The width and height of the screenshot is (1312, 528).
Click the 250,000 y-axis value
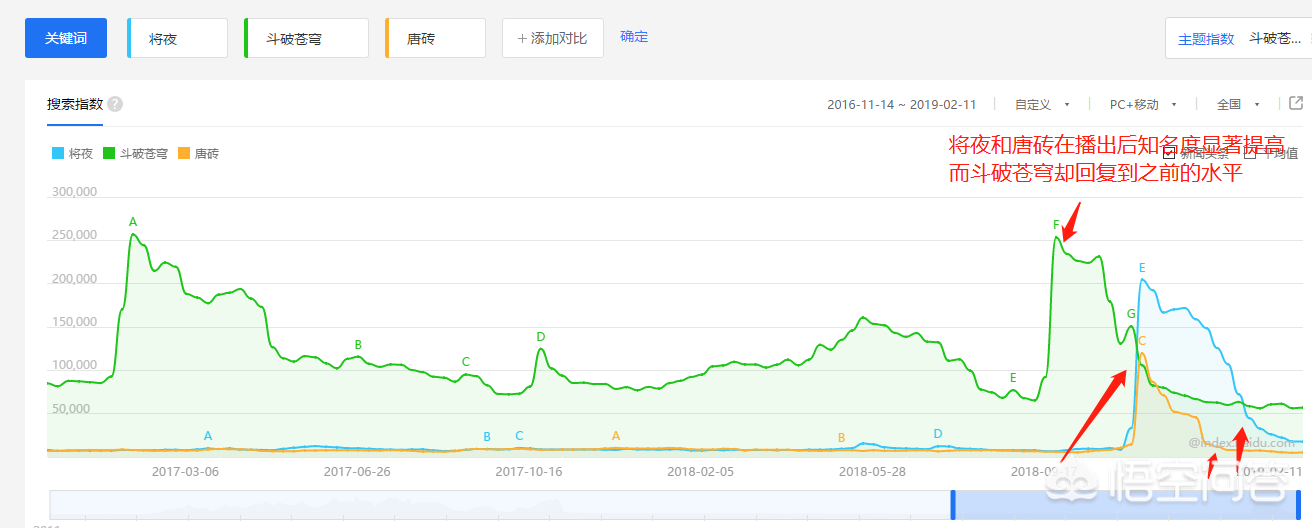72,236
